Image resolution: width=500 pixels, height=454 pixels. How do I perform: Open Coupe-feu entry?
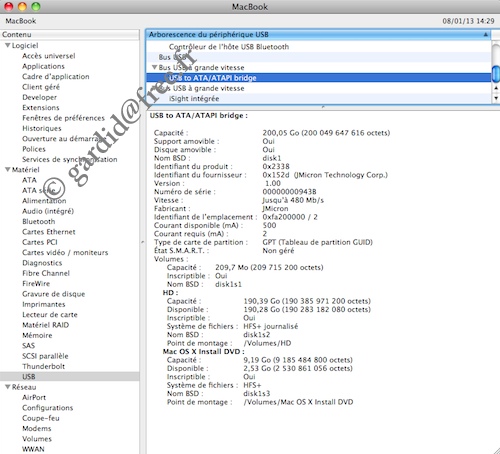[41, 418]
